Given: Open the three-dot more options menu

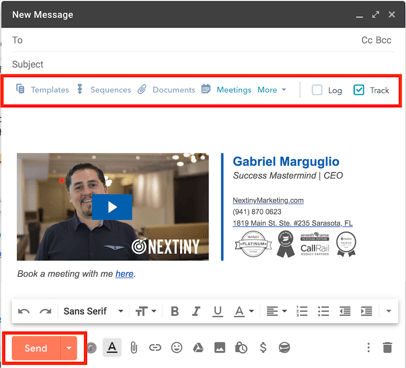Looking at the screenshot, I should (368, 348).
